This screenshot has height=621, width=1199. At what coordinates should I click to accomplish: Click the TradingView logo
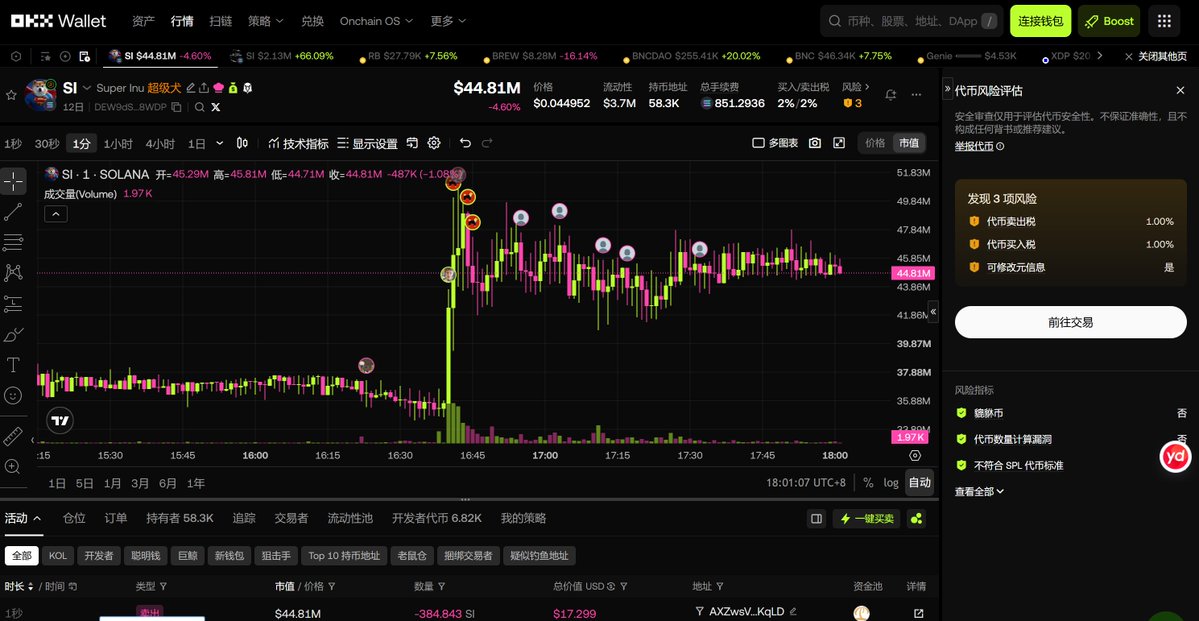point(60,421)
